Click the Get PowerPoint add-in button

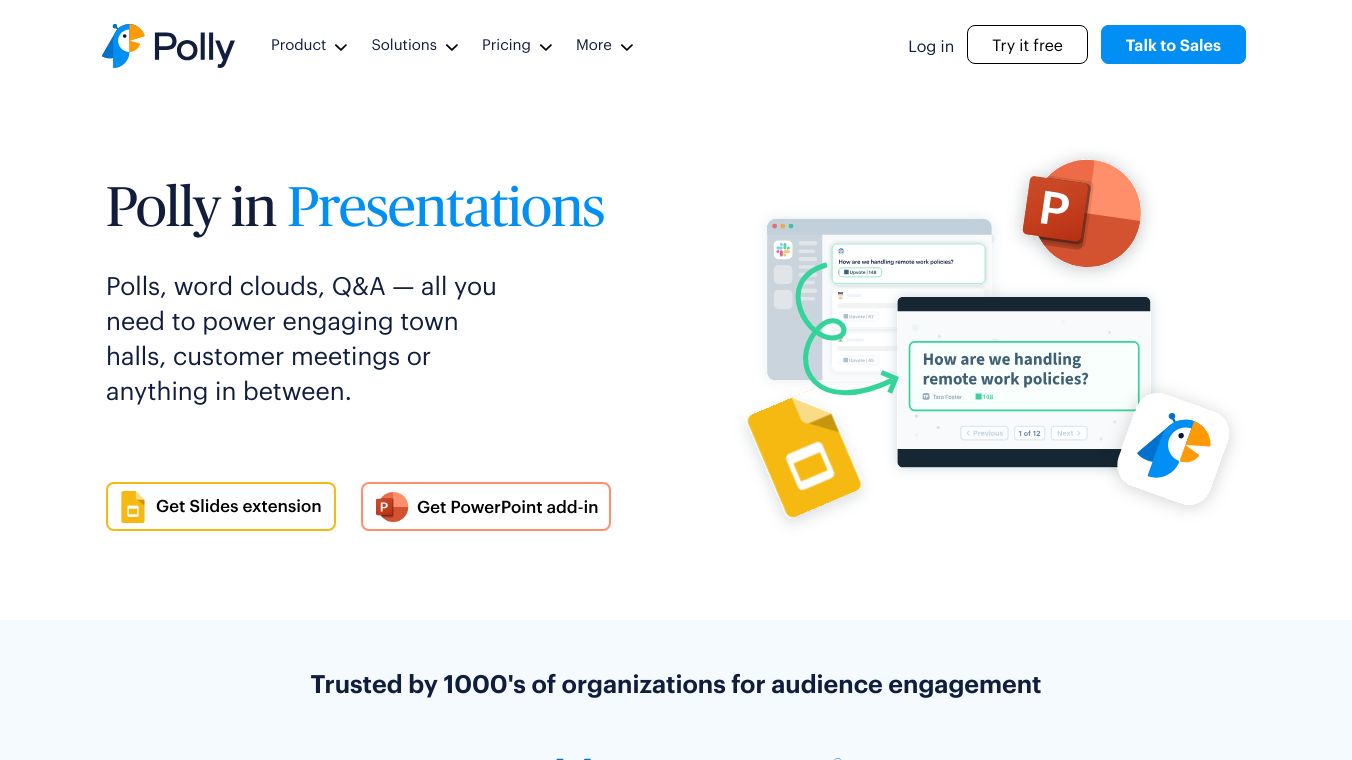(486, 507)
